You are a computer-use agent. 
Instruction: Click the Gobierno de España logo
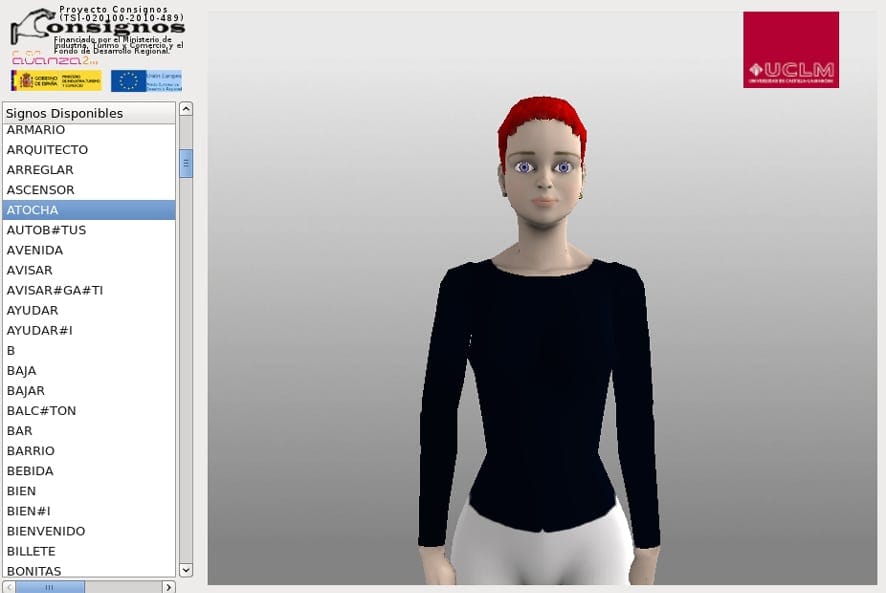click(56, 81)
